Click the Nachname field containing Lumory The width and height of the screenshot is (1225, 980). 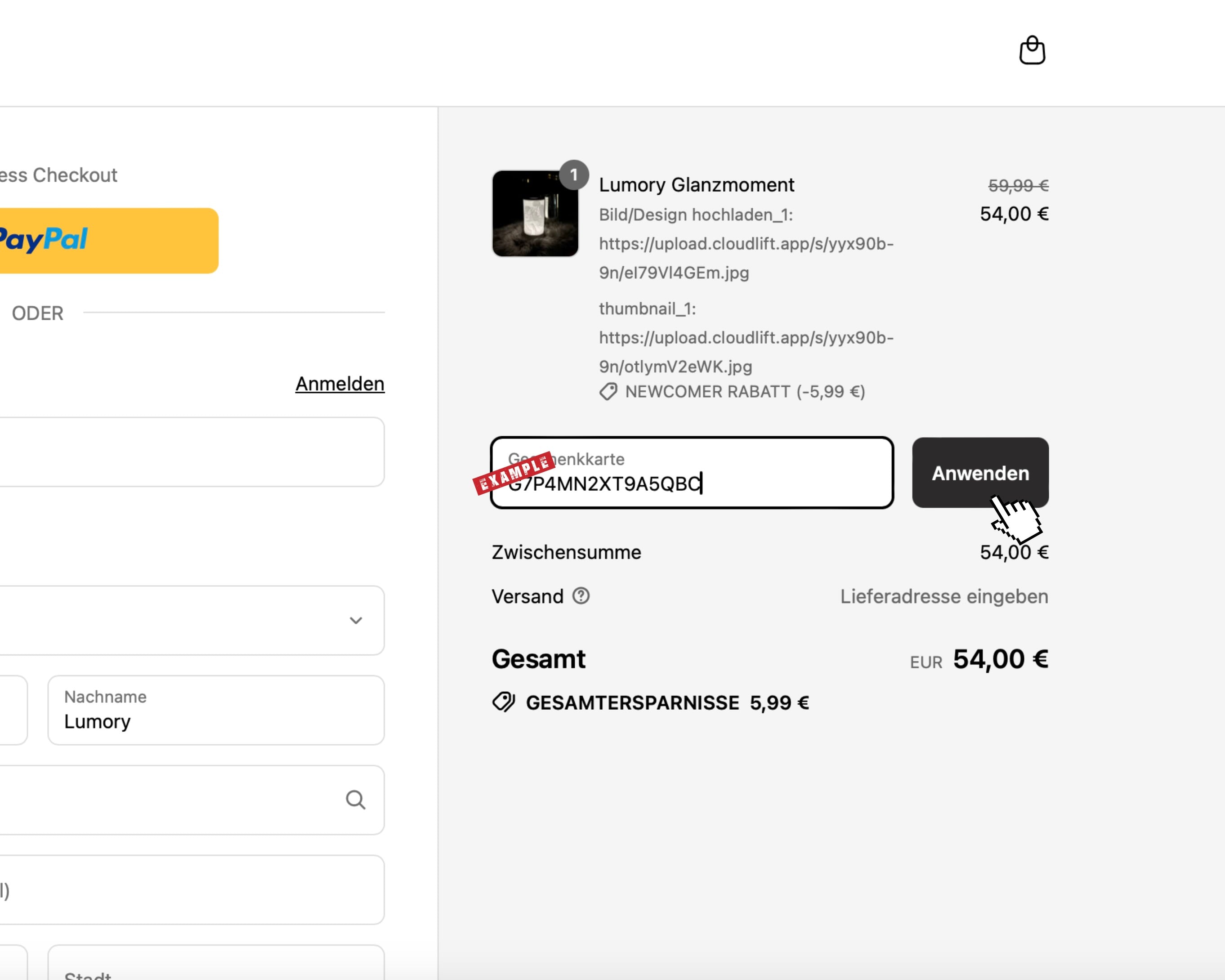(x=216, y=710)
